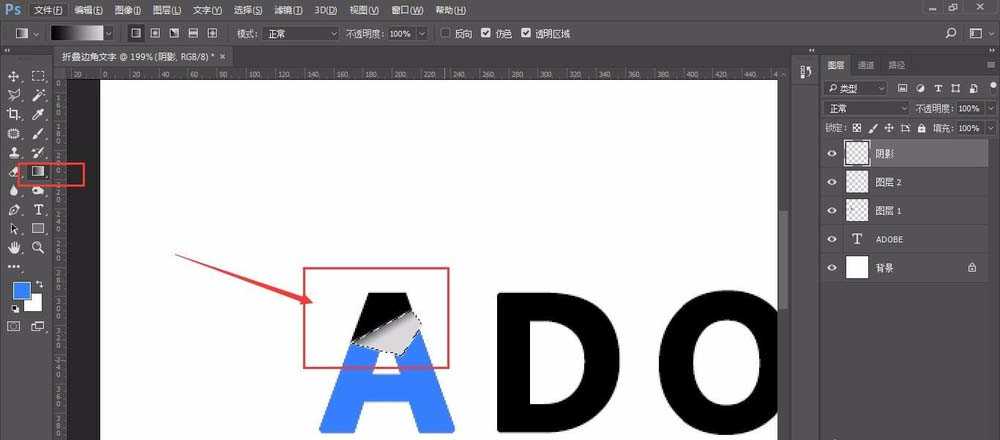
Task: Select the Rectangle shape tool
Action: point(38,228)
